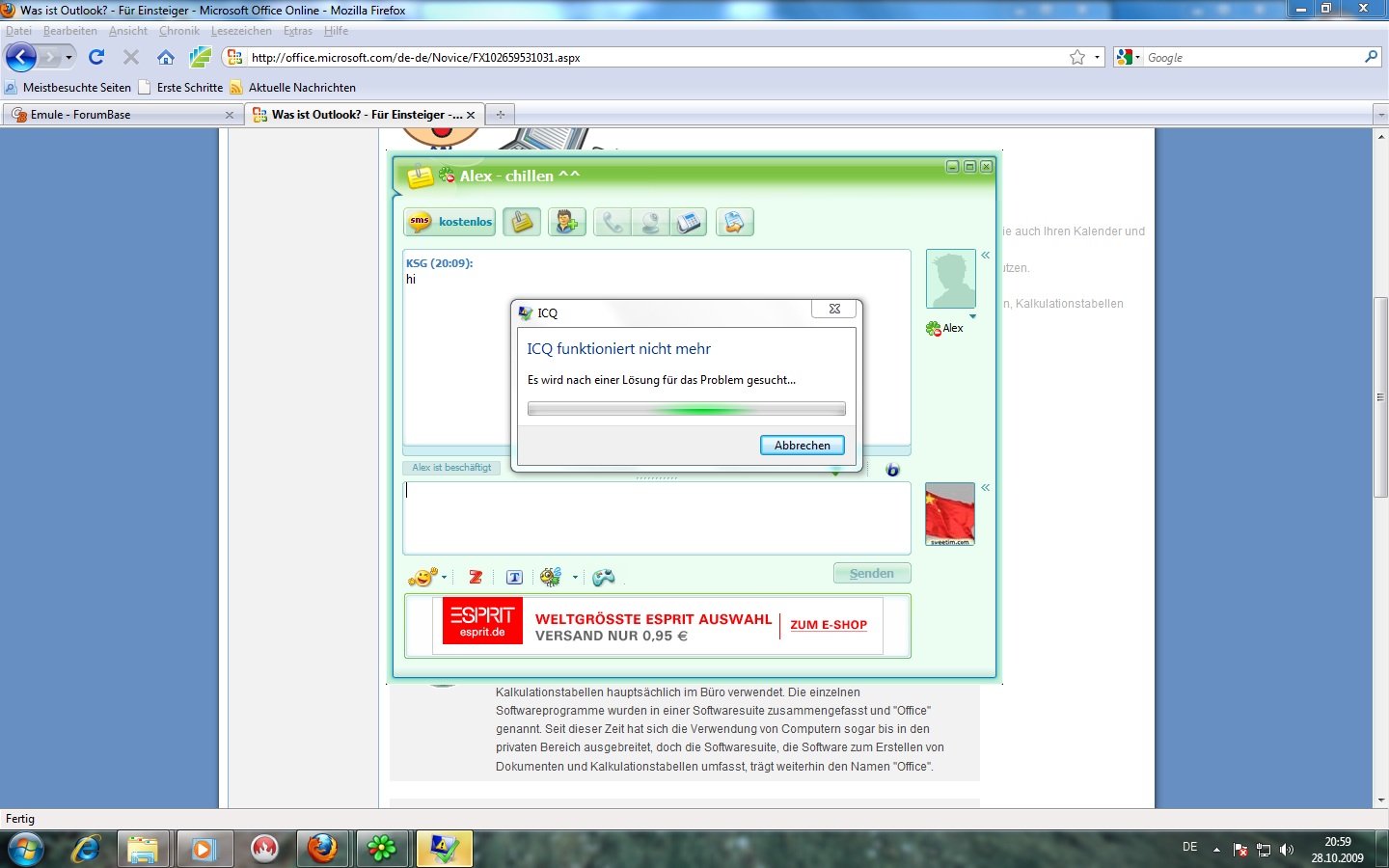Open the list all tabs dropdown
The image size is (1389, 868).
(1380, 115)
